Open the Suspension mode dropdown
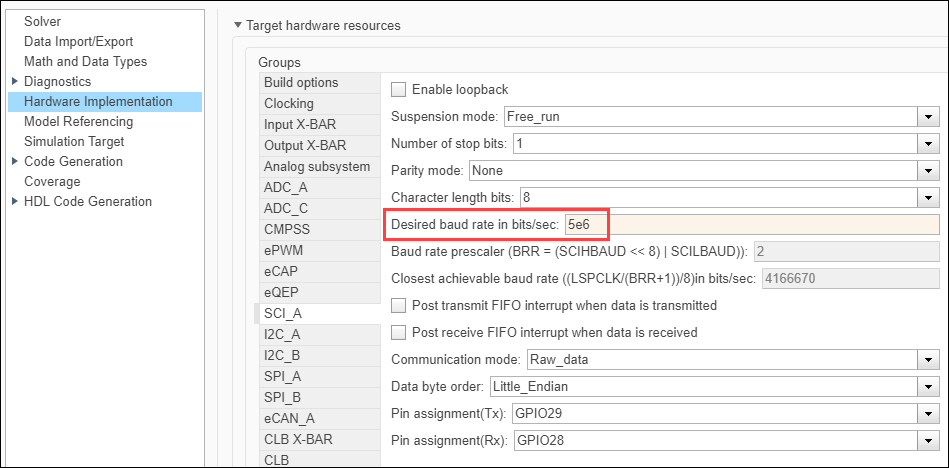 tap(927, 117)
